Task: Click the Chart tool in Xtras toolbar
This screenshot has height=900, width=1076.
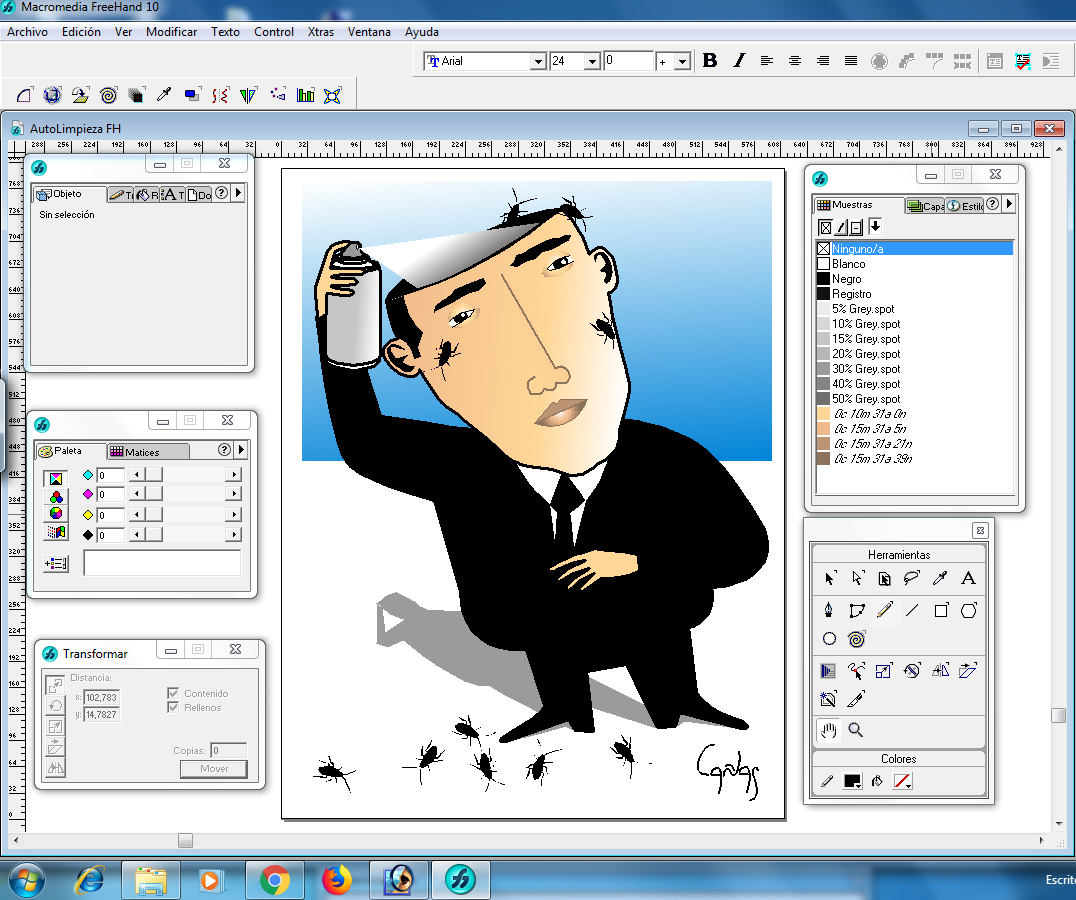Action: coord(305,95)
